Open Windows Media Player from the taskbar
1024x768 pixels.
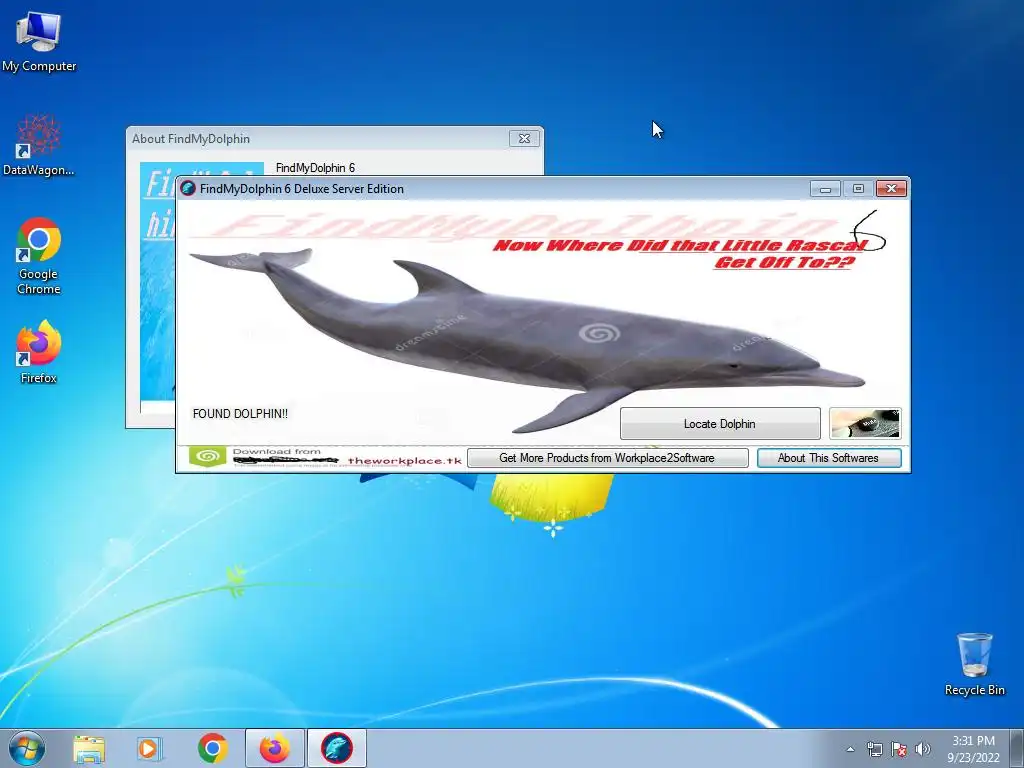pyautogui.click(x=150, y=748)
